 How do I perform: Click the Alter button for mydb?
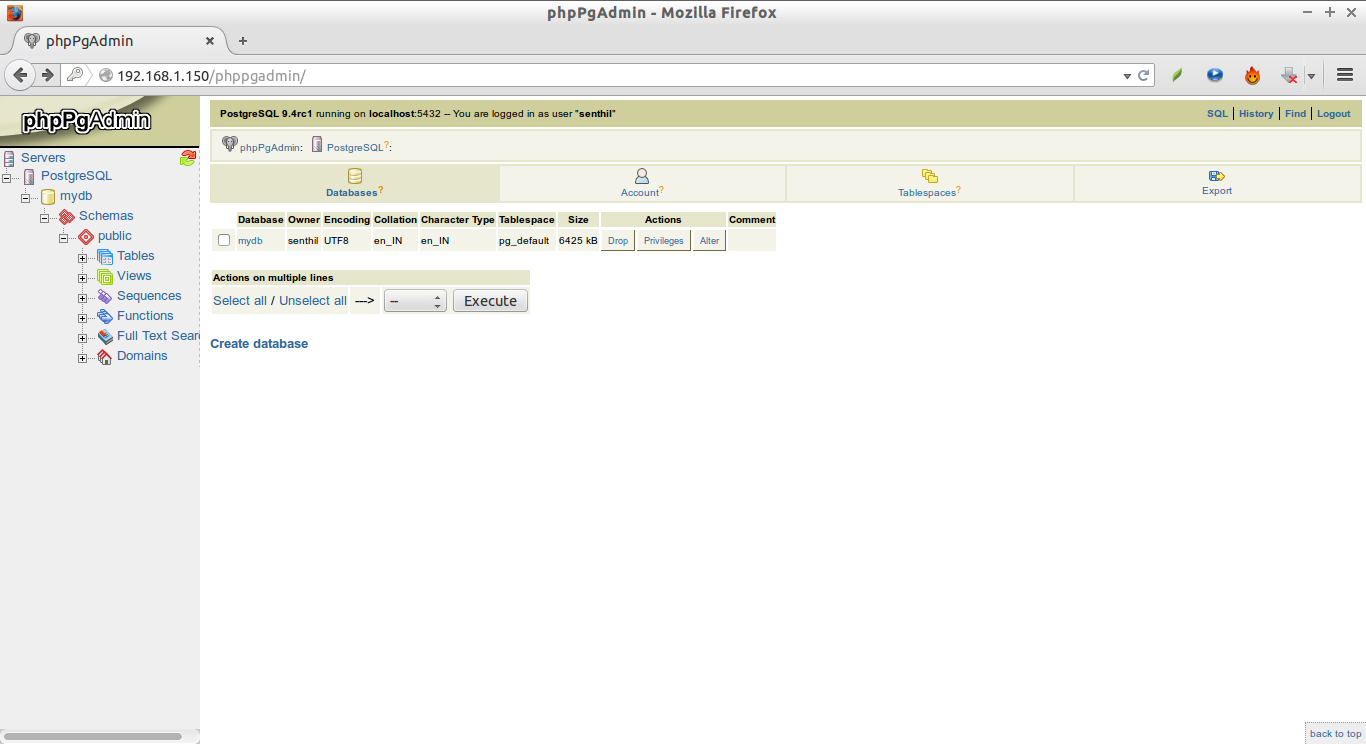710,241
